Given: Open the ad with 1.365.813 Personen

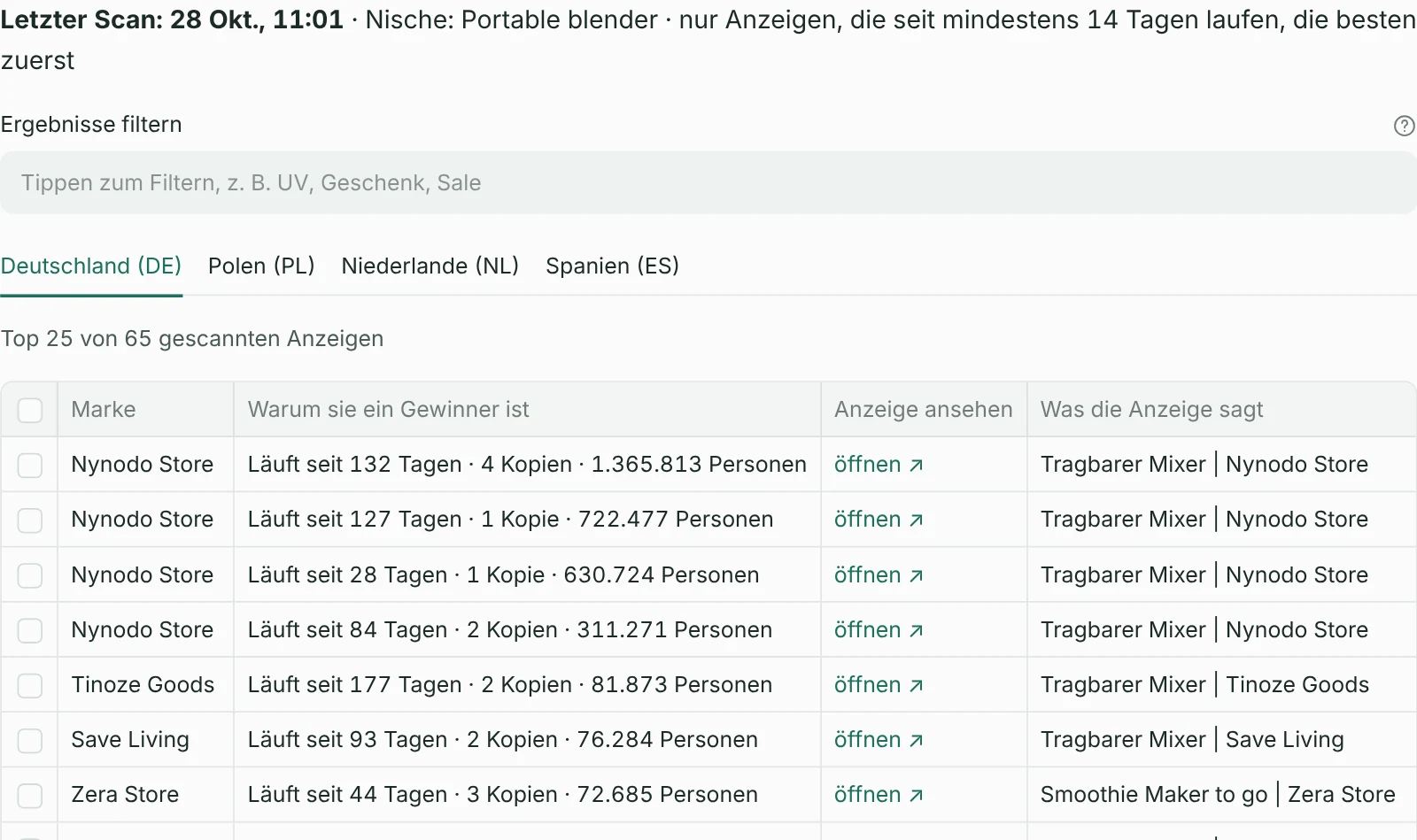Looking at the screenshot, I should click(879, 465).
